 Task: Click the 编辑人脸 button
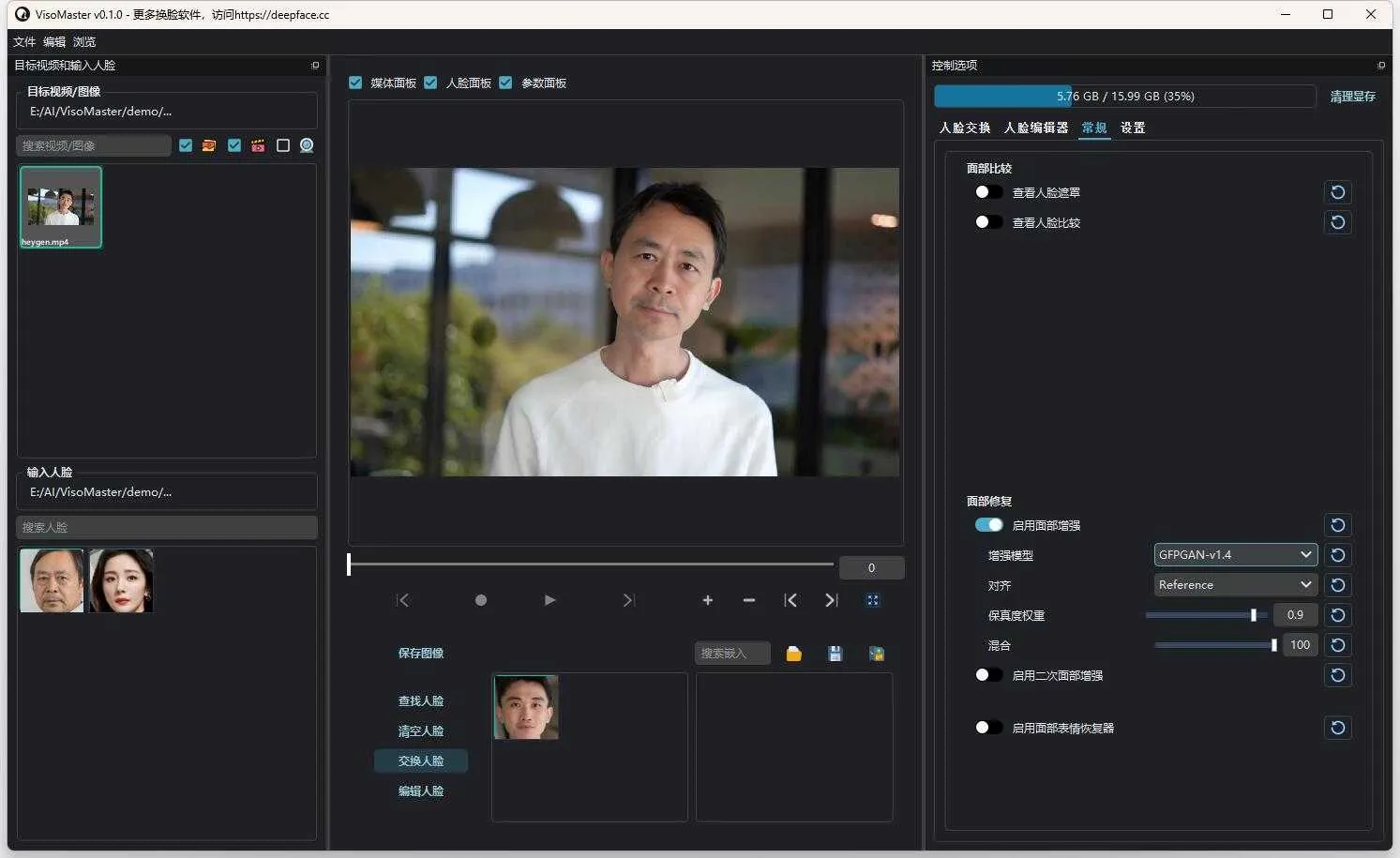pyautogui.click(x=421, y=791)
